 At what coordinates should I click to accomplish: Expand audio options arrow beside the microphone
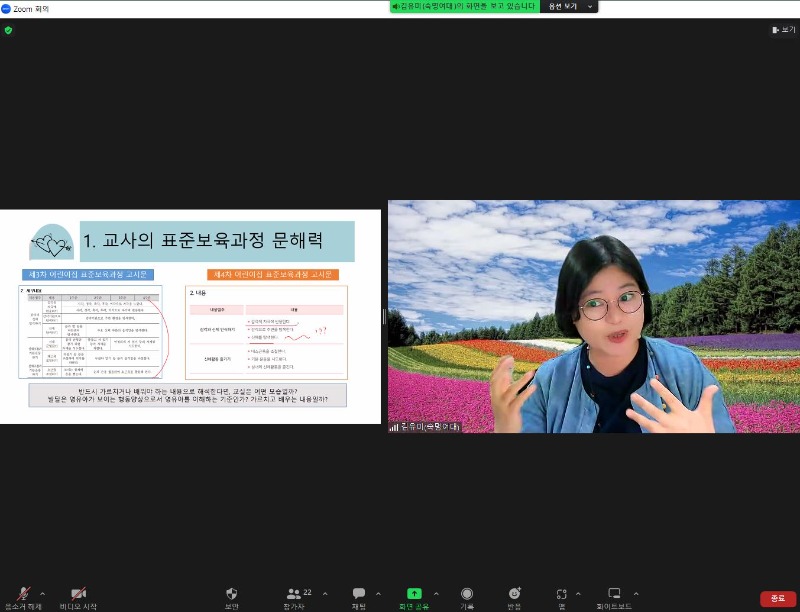(42, 593)
